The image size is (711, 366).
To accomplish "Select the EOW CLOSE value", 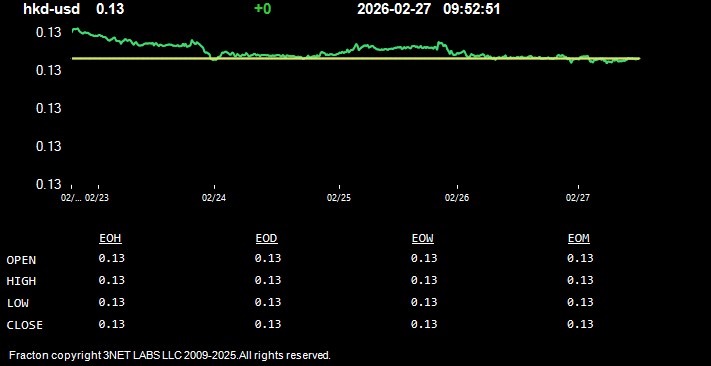I will click(424, 324).
